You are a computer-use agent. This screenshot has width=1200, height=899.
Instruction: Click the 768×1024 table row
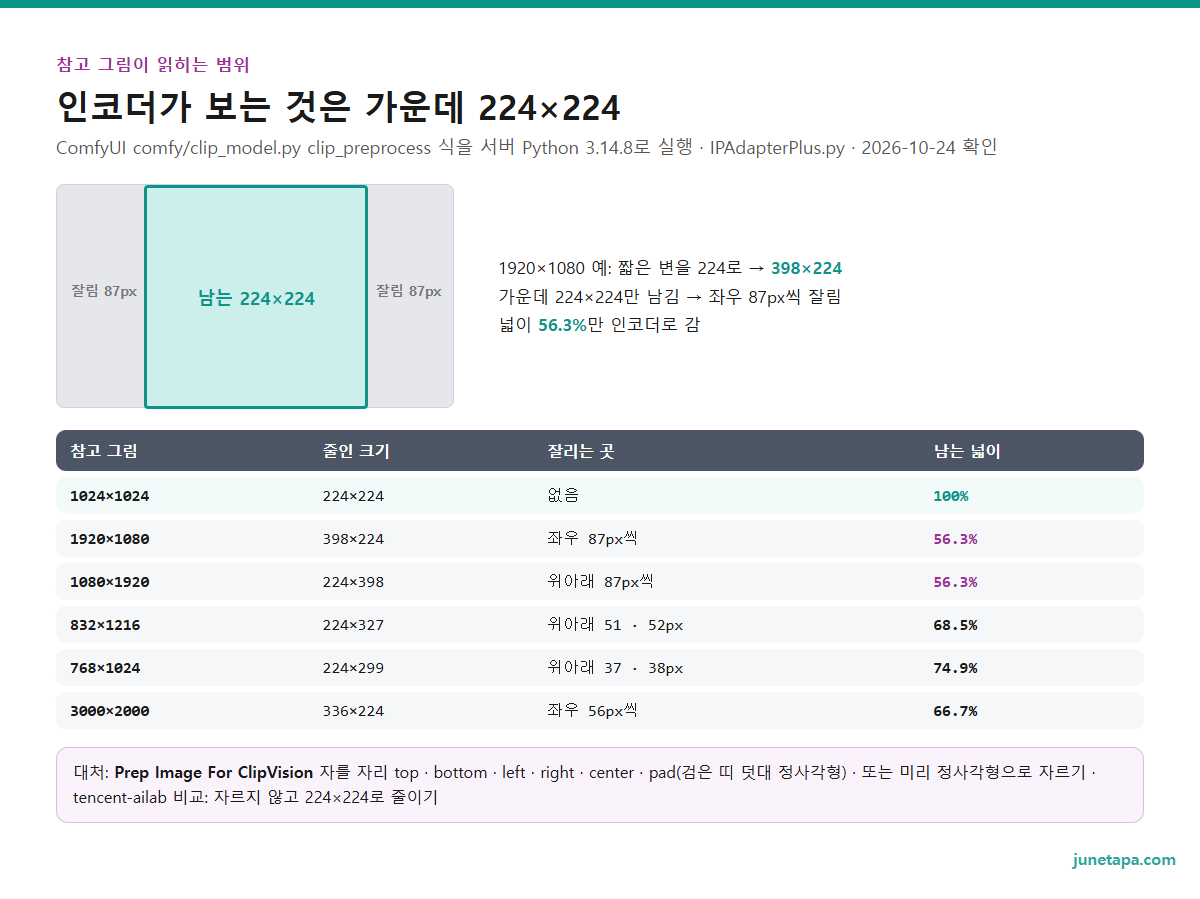(x=600, y=668)
